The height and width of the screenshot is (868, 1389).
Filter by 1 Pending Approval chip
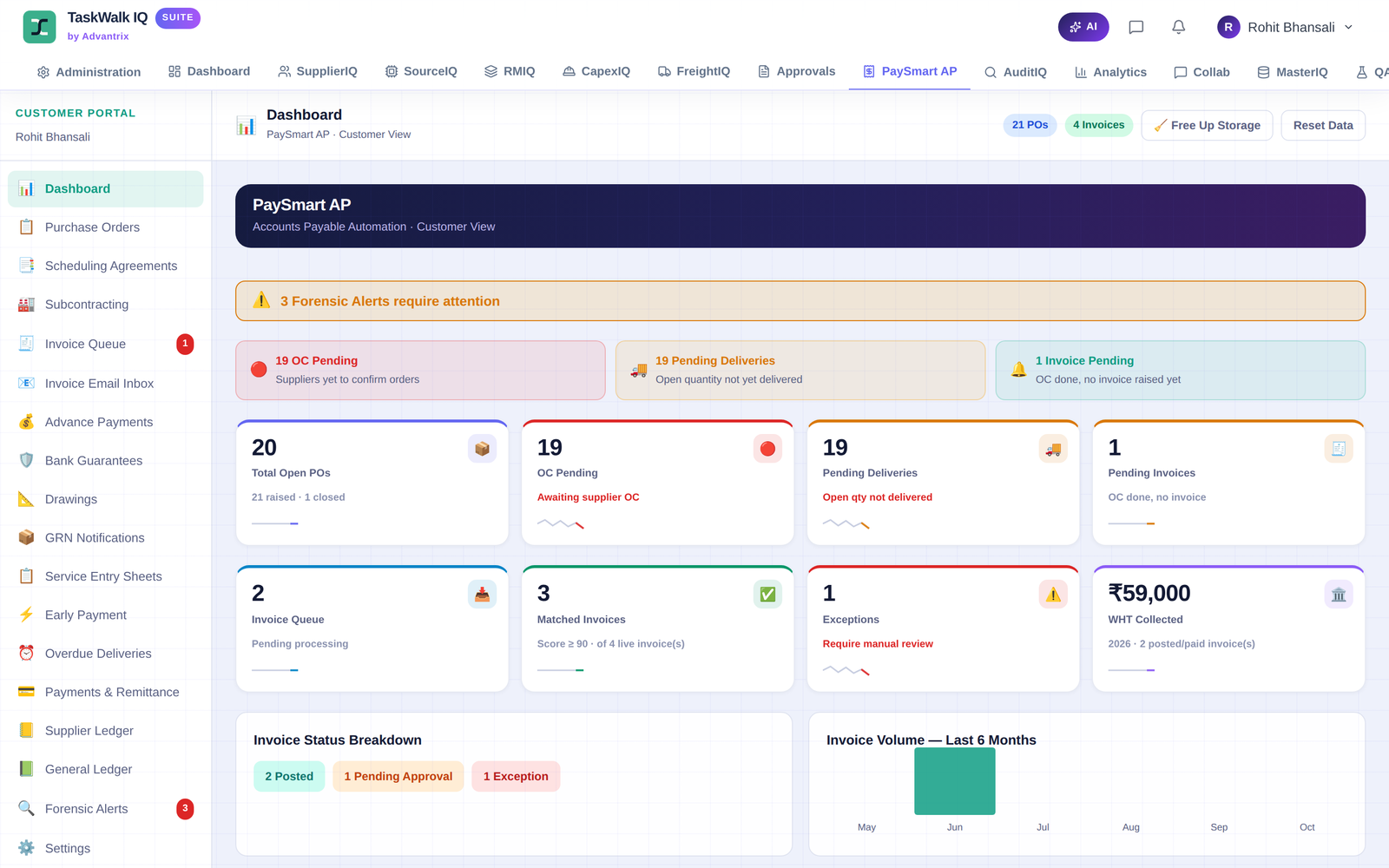click(398, 777)
